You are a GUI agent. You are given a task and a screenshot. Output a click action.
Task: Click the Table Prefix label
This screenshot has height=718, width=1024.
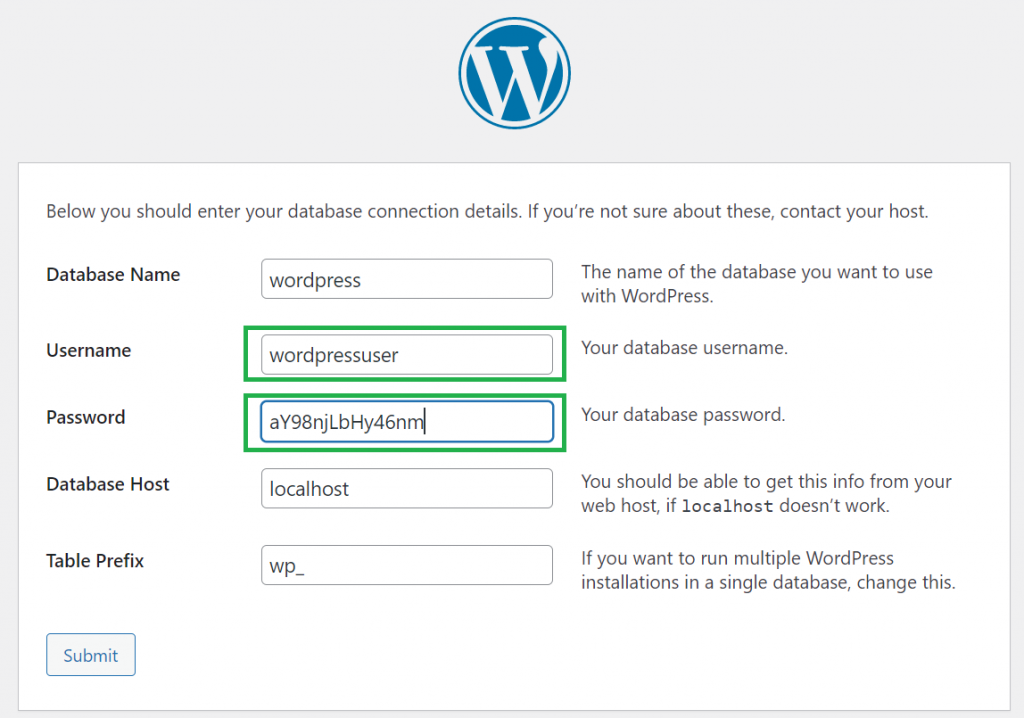(95, 561)
